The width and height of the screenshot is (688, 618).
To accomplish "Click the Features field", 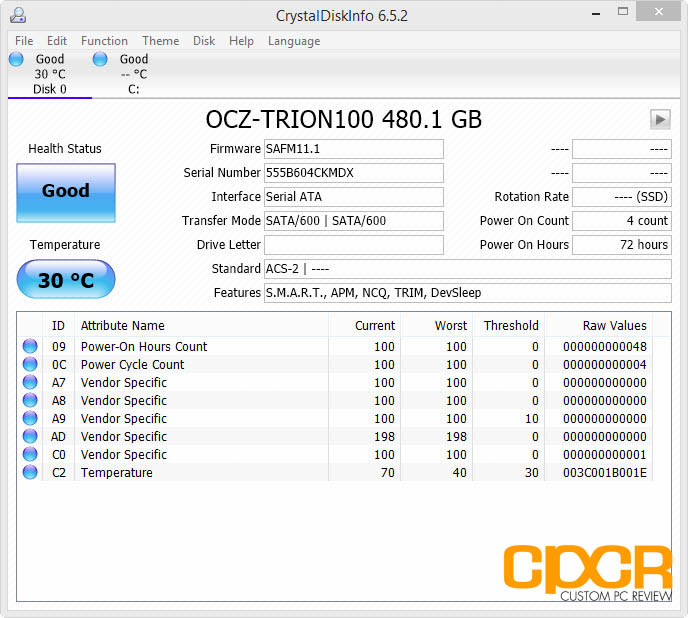I will point(468,293).
